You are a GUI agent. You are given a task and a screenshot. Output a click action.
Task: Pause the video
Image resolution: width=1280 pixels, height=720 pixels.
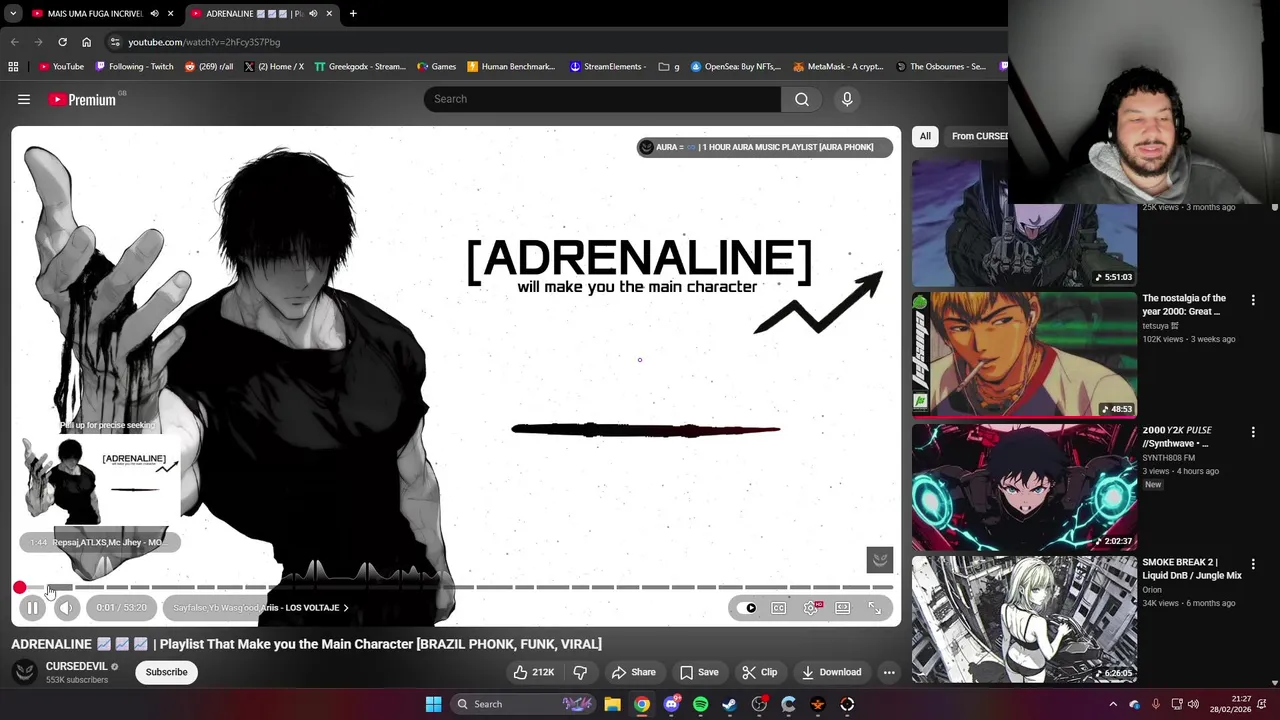32,608
